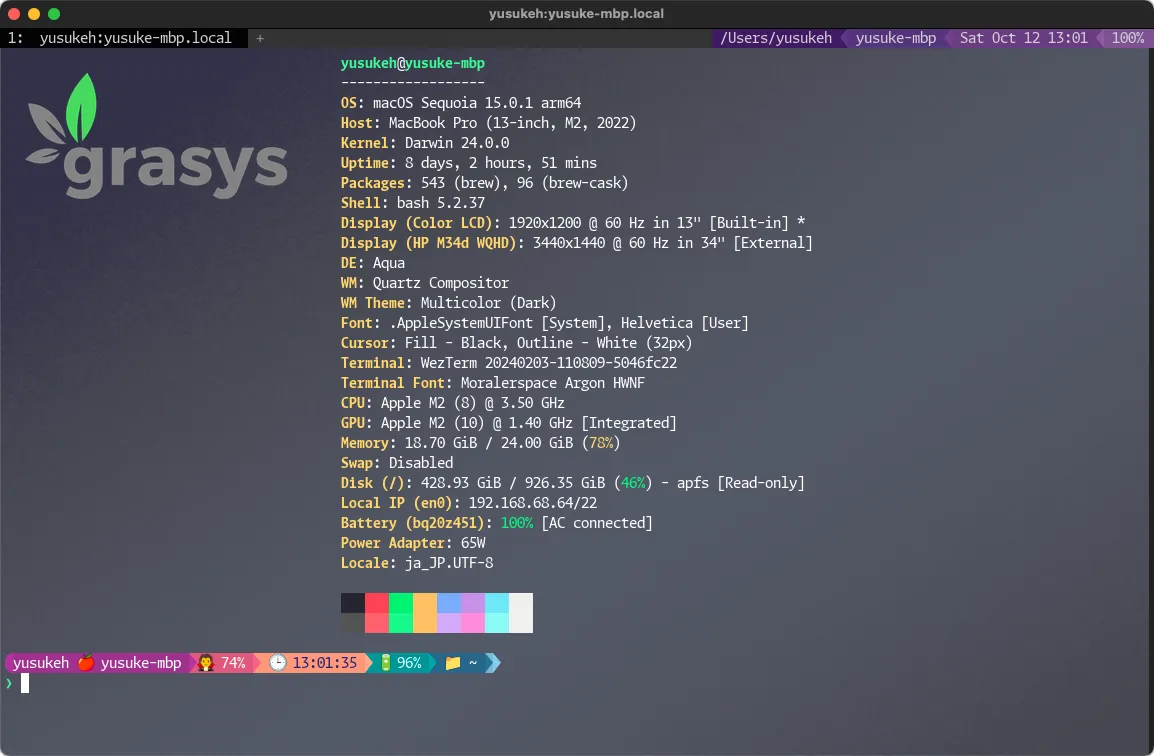Select the Memory: 18.70 GiB line
Viewport: 1154px width, 756px height.
tap(480, 442)
